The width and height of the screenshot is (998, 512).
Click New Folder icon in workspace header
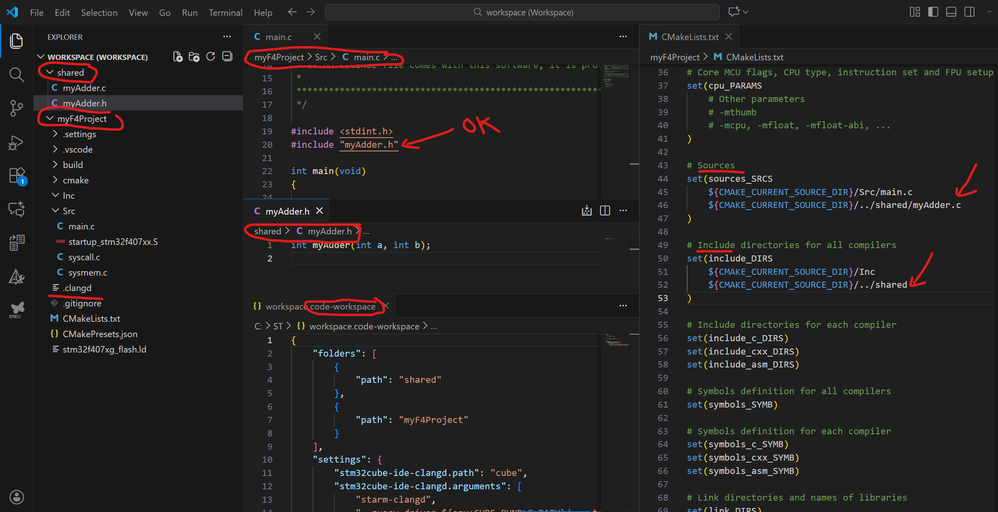point(194,57)
